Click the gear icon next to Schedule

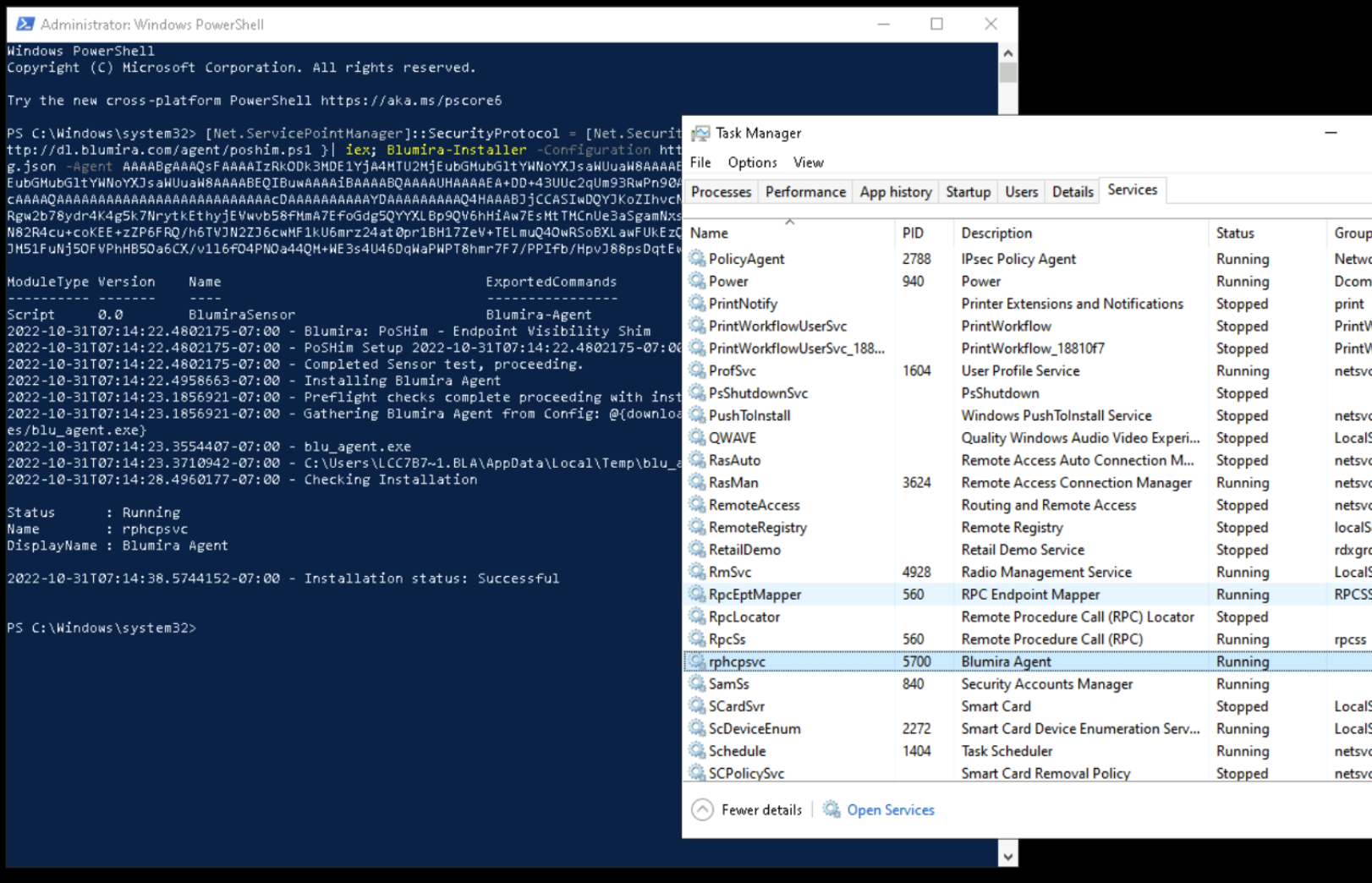(697, 751)
